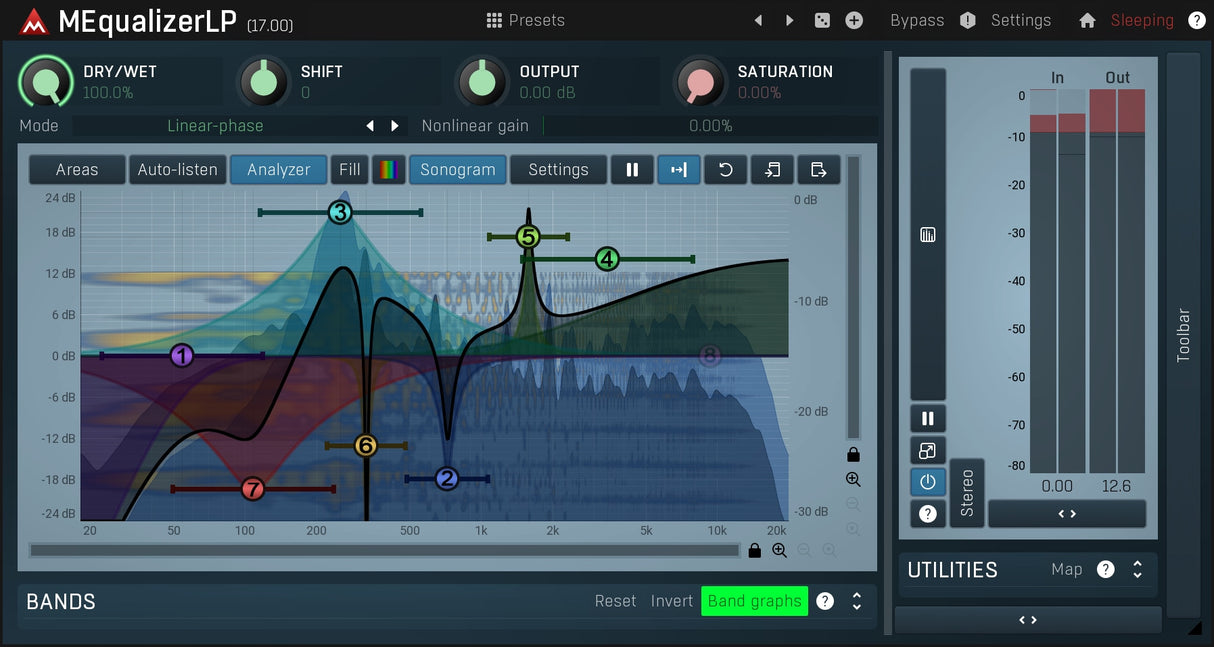This screenshot has width=1214, height=647.
Task: Toggle the Sonogram display
Action: (457, 170)
